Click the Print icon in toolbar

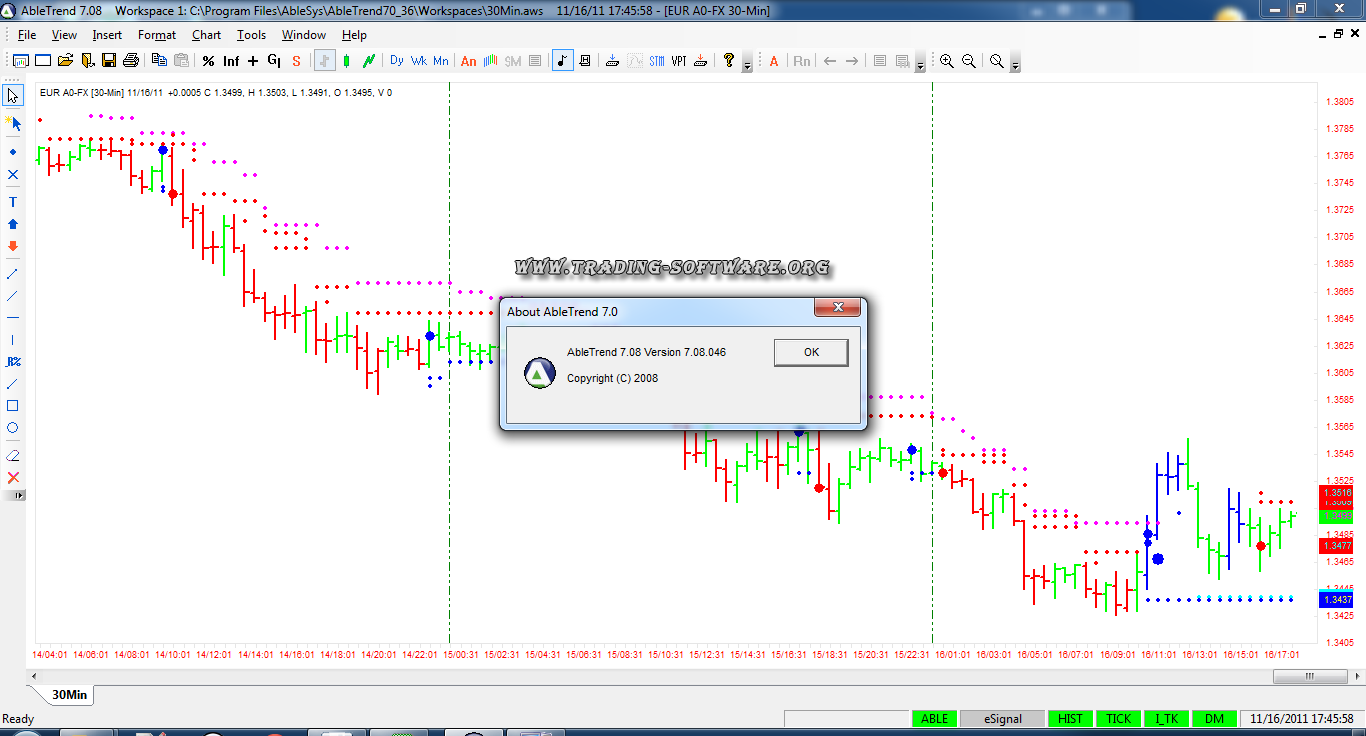[x=131, y=61]
